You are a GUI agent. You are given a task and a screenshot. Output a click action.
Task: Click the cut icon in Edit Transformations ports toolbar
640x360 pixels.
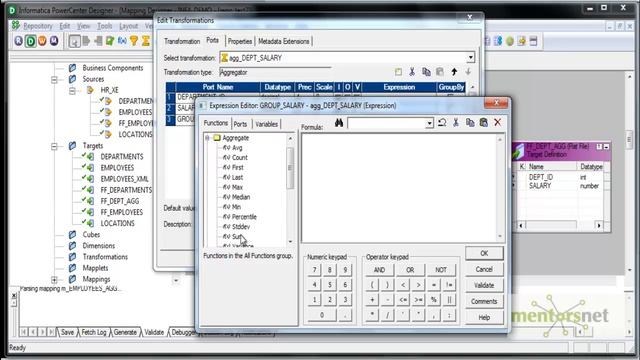click(412, 72)
